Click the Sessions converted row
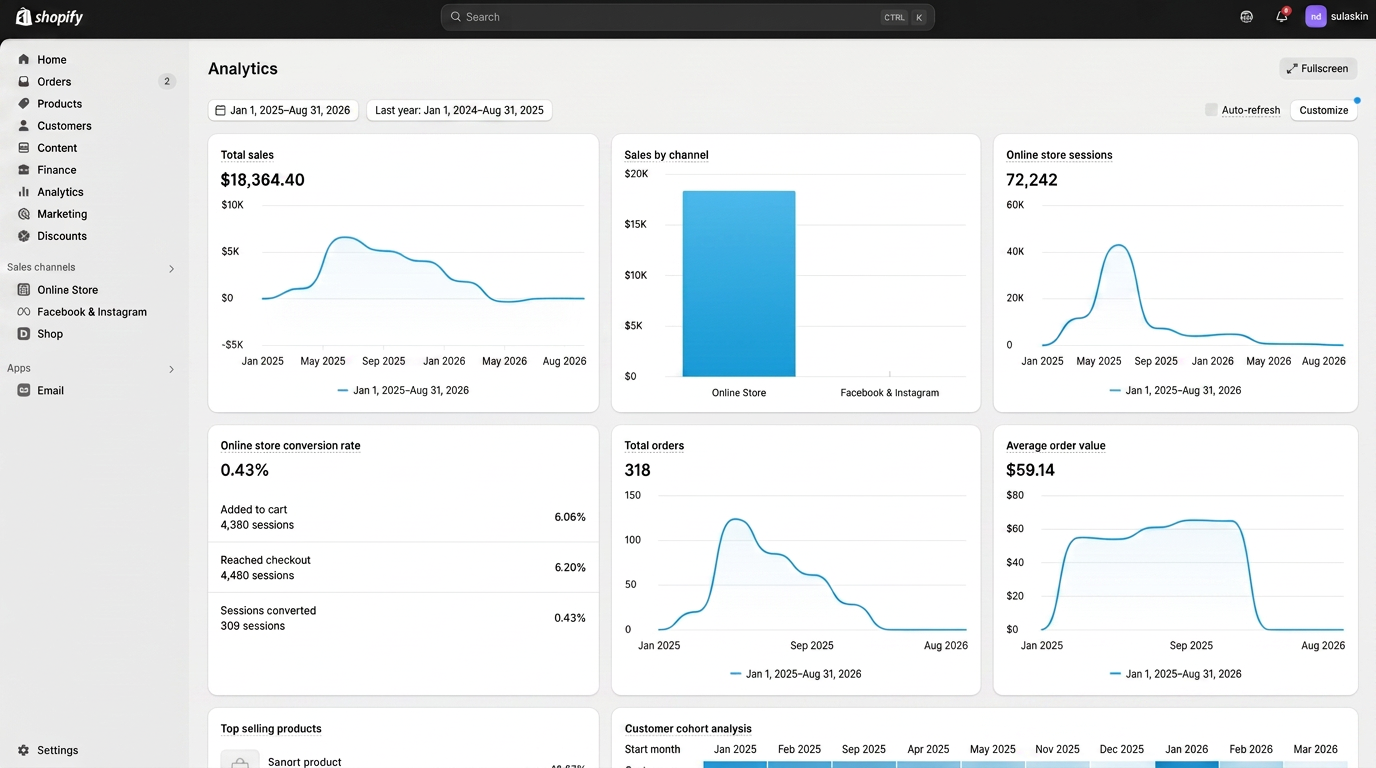 pos(403,618)
